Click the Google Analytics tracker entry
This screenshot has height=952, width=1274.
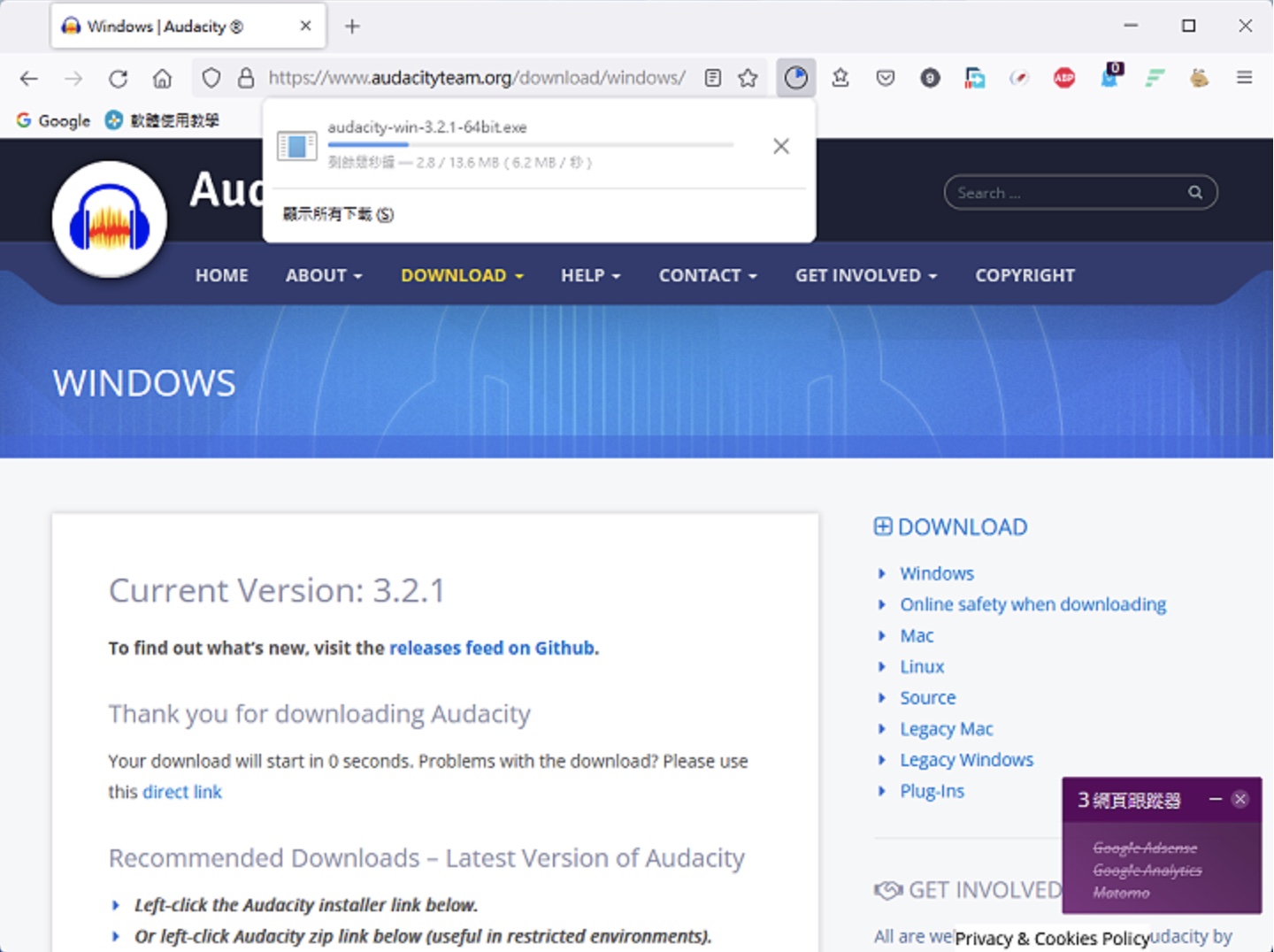tap(1147, 871)
